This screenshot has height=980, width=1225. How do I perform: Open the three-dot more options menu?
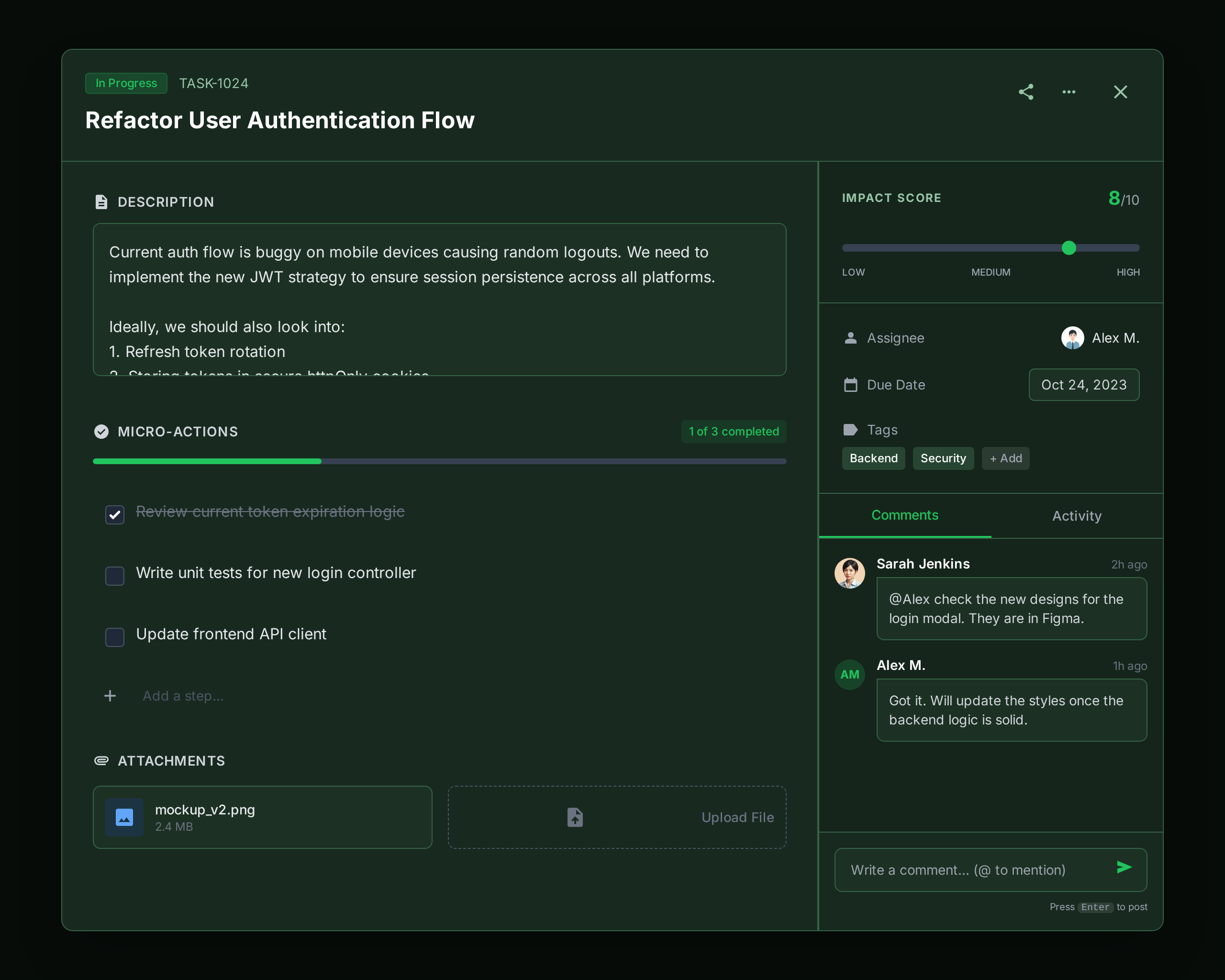pos(1069,92)
